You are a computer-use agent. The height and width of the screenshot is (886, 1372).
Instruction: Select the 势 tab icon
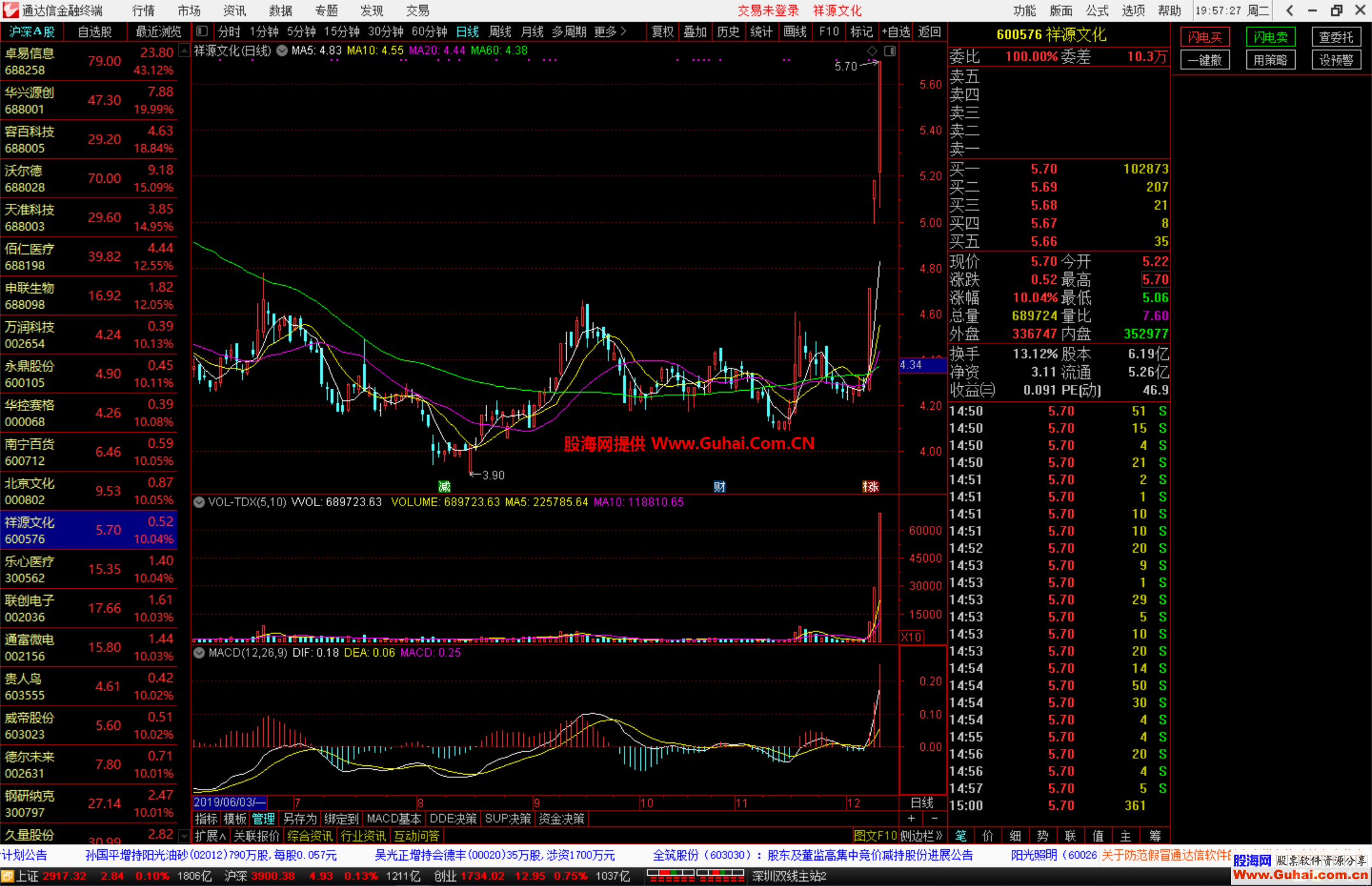click(1043, 836)
